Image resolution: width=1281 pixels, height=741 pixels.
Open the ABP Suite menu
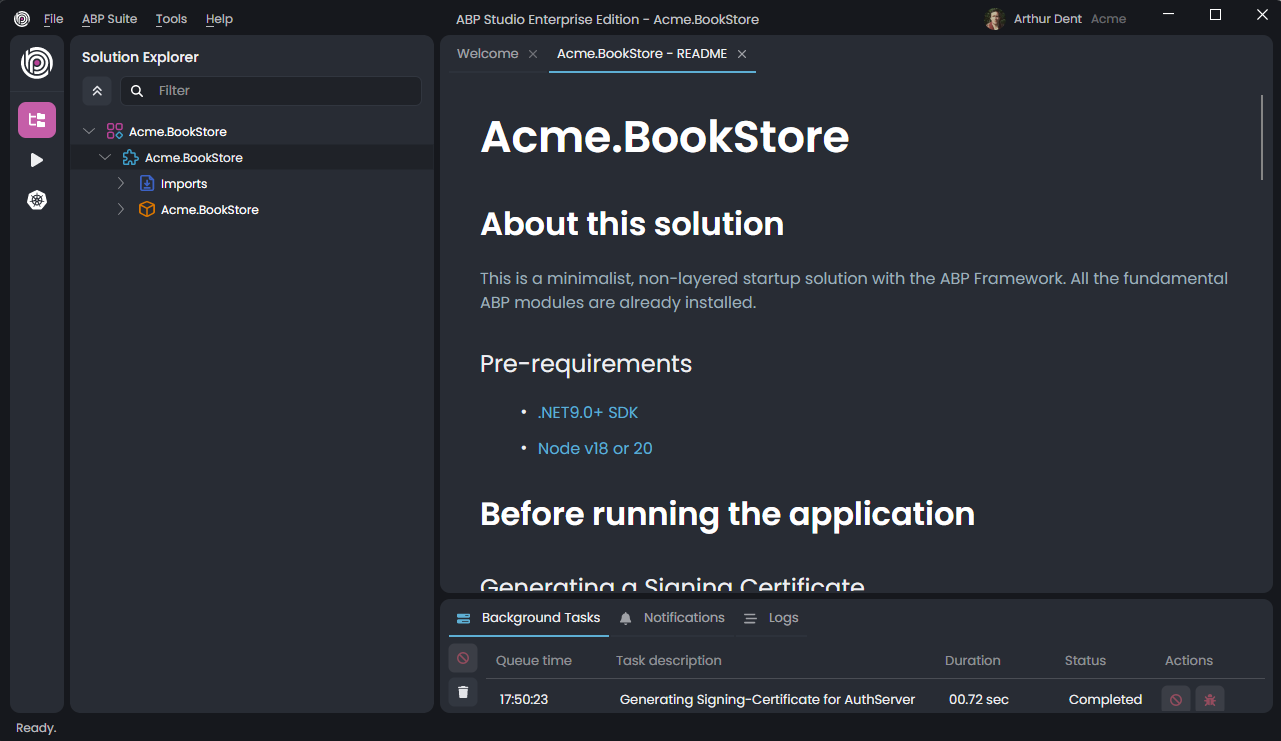tap(108, 18)
